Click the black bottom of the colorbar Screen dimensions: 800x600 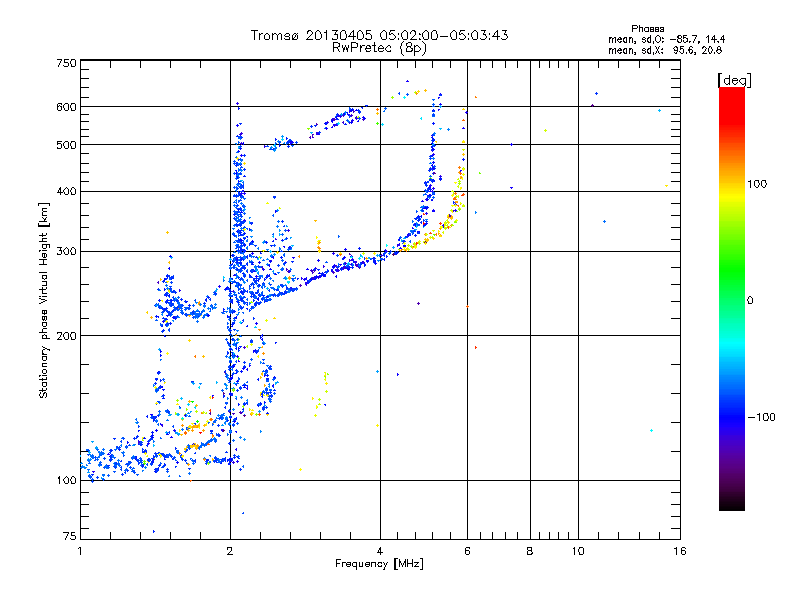coord(732,503)
